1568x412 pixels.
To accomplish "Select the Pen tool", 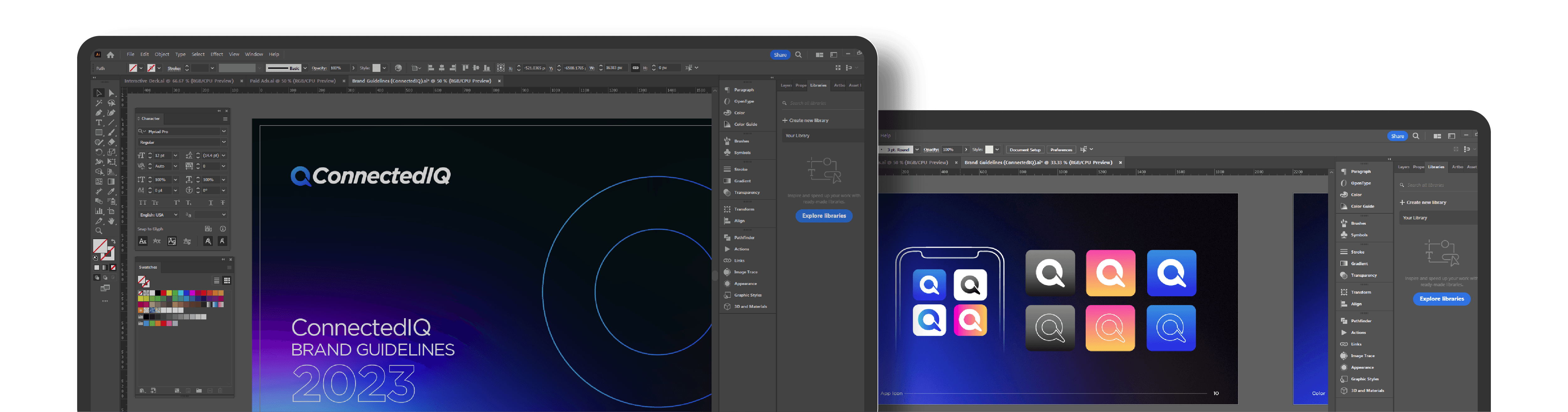I will pyautogui.click(x=98, y=113).
